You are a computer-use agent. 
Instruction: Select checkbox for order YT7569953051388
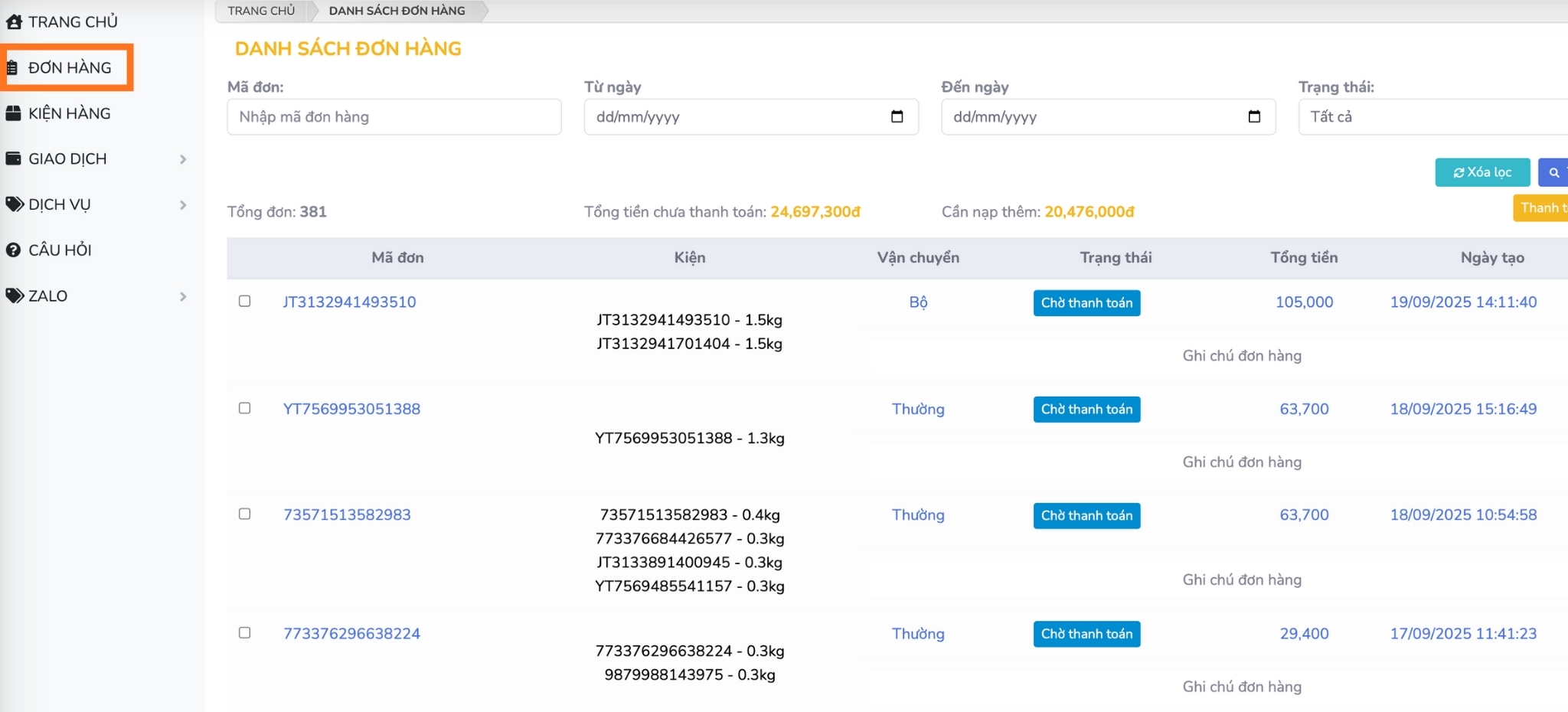245,408
